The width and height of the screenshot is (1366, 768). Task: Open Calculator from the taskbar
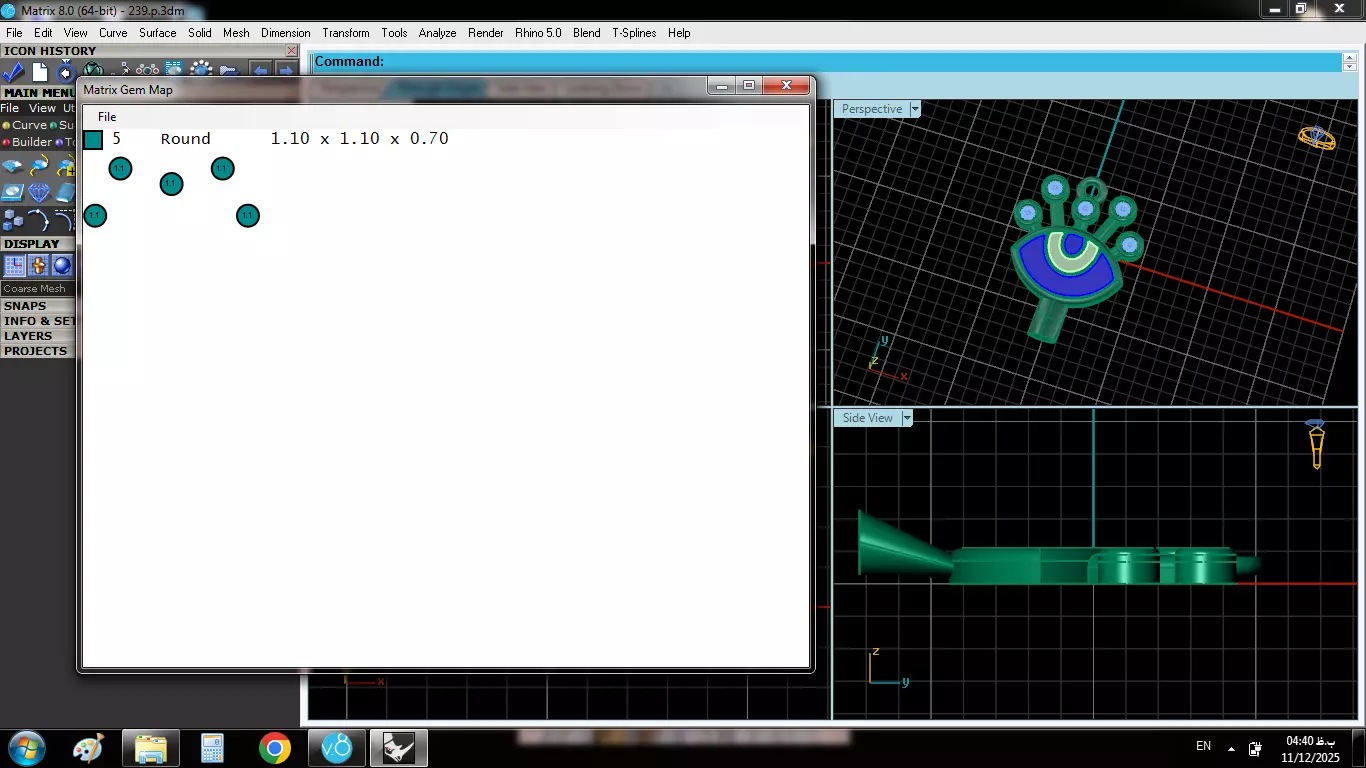(212, 748)
